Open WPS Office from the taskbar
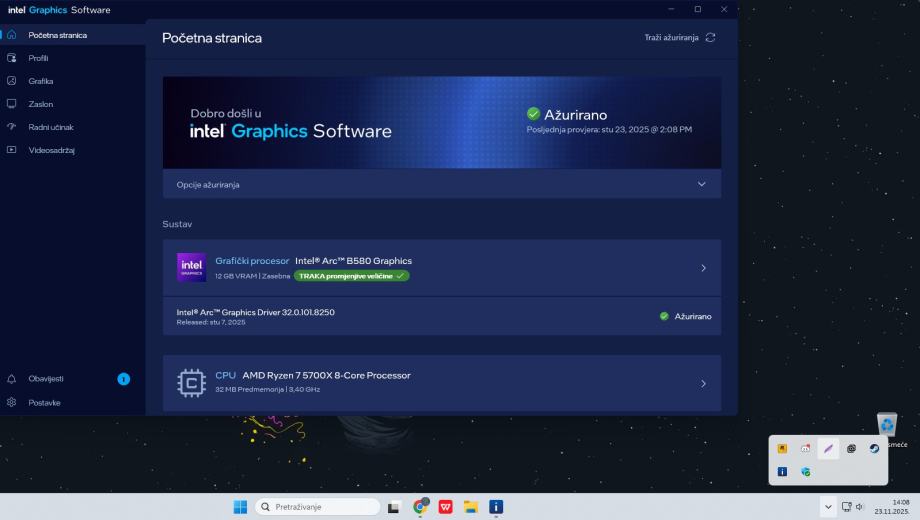Viewport: 920px width, 520px height. click(446, 507)
